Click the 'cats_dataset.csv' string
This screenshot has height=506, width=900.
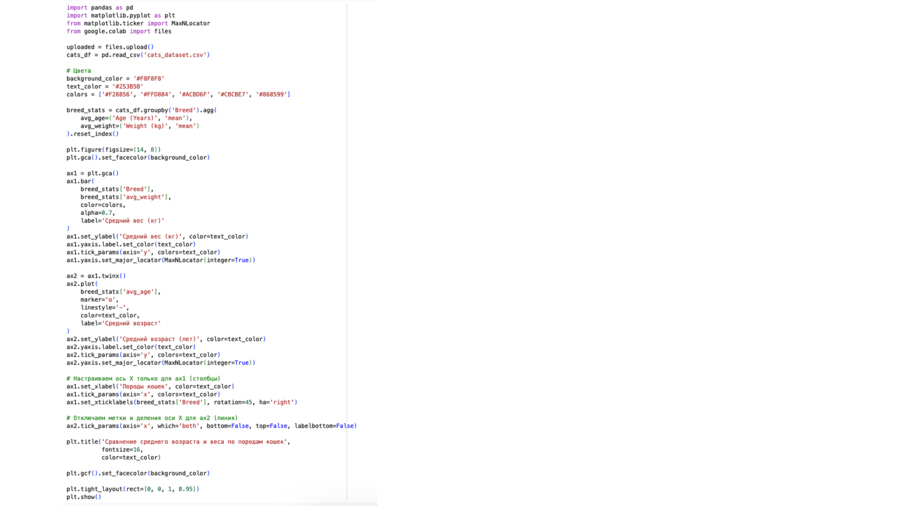point(175,55)
